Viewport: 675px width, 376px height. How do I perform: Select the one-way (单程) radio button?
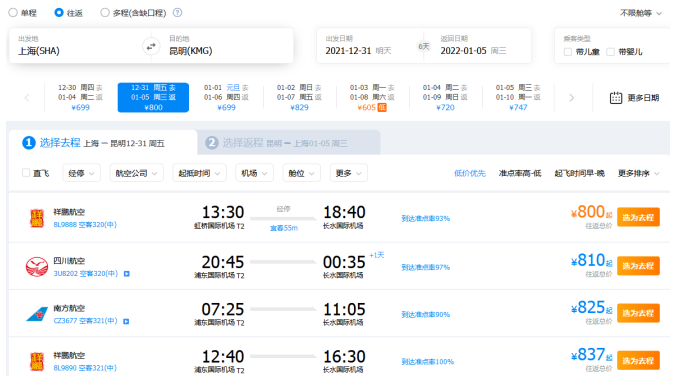click(13, 12)
